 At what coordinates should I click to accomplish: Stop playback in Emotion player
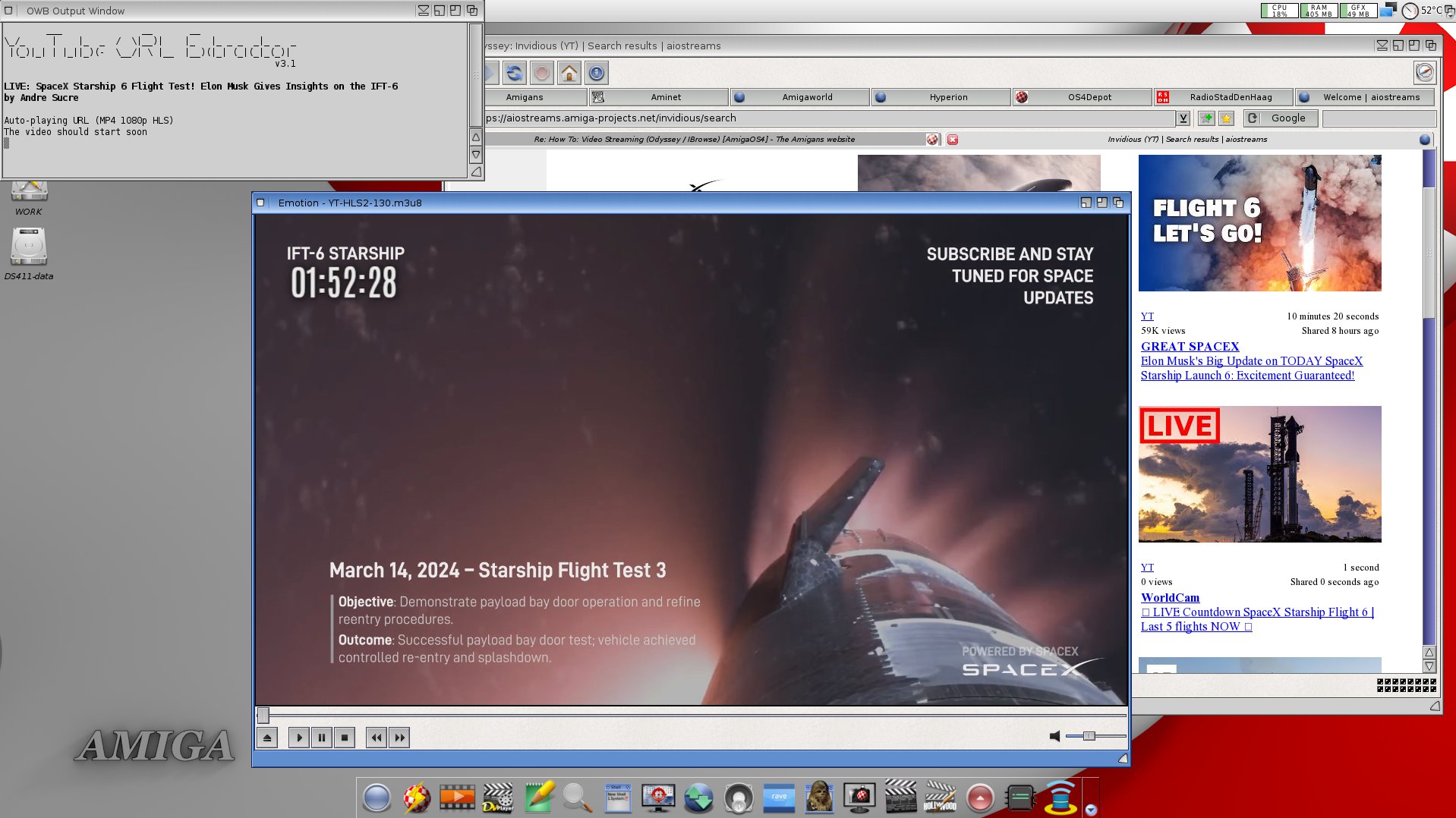tap(345, 737)
